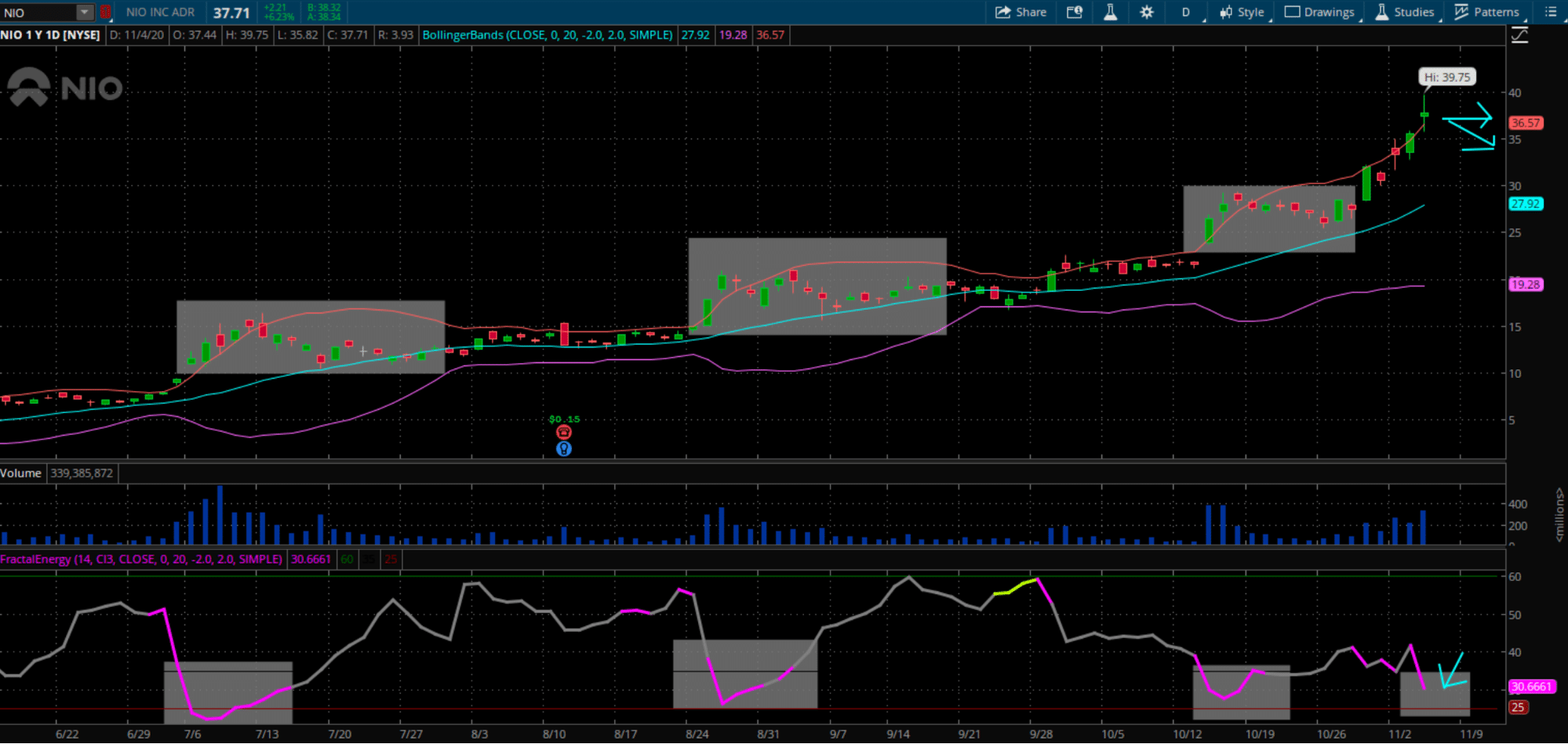Click the 7/20 date axis label
The width and height of the screenshot is (1568, 744).
pos(340,735)
